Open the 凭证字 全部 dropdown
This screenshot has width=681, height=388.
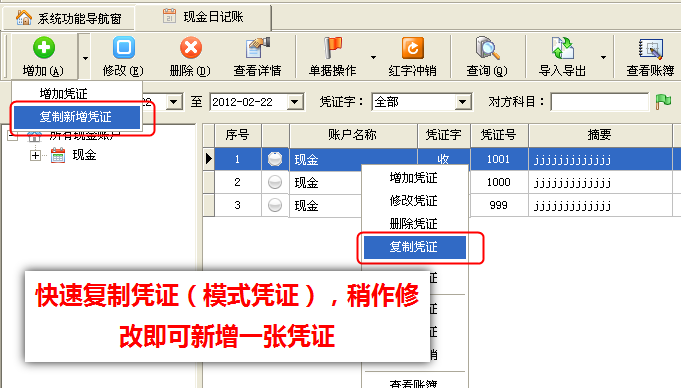(463, 102)
